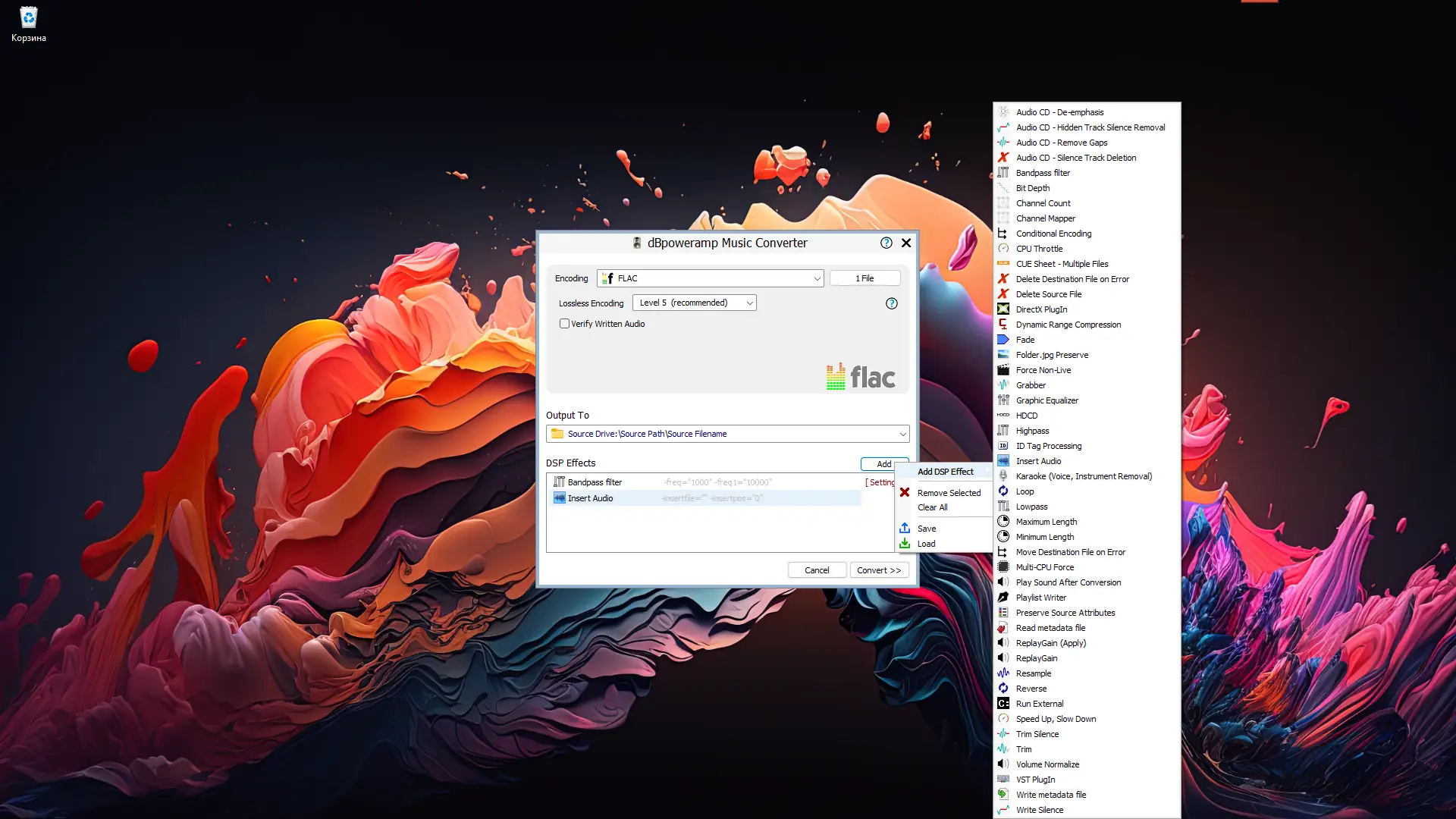Open the Output To path dropdown
This screenshot has width=1456, height=819.
click(902, 434)
